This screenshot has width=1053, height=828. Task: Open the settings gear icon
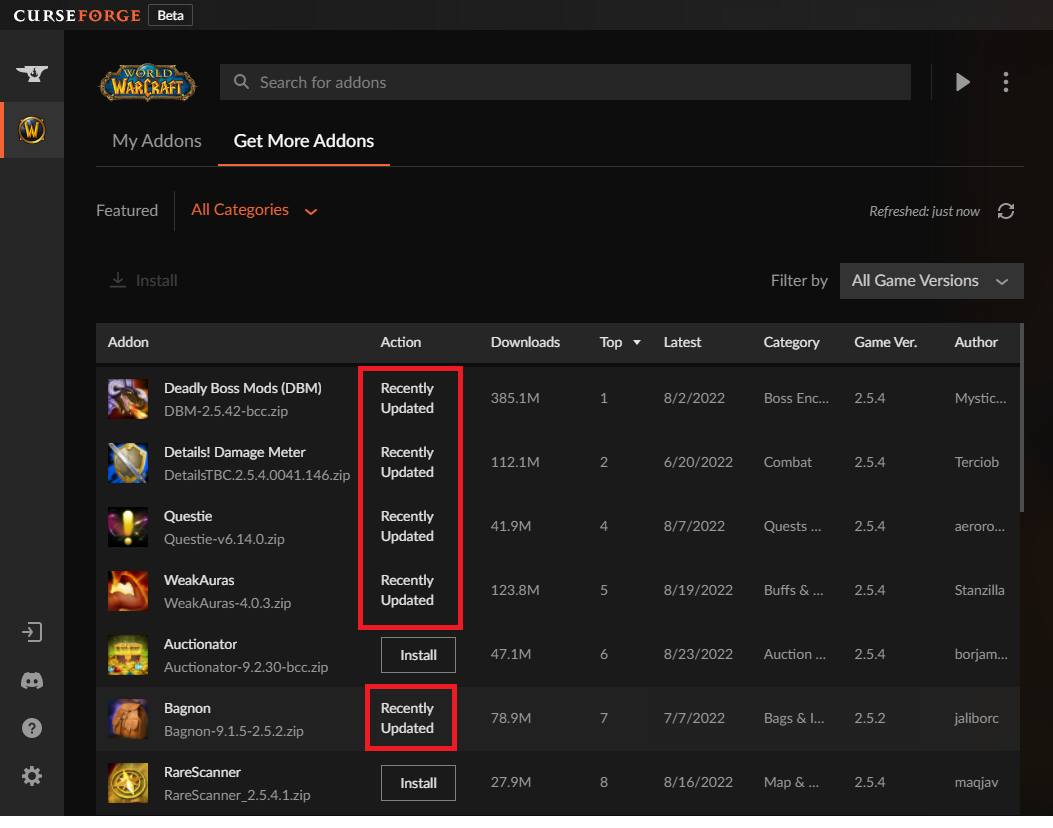32,776
